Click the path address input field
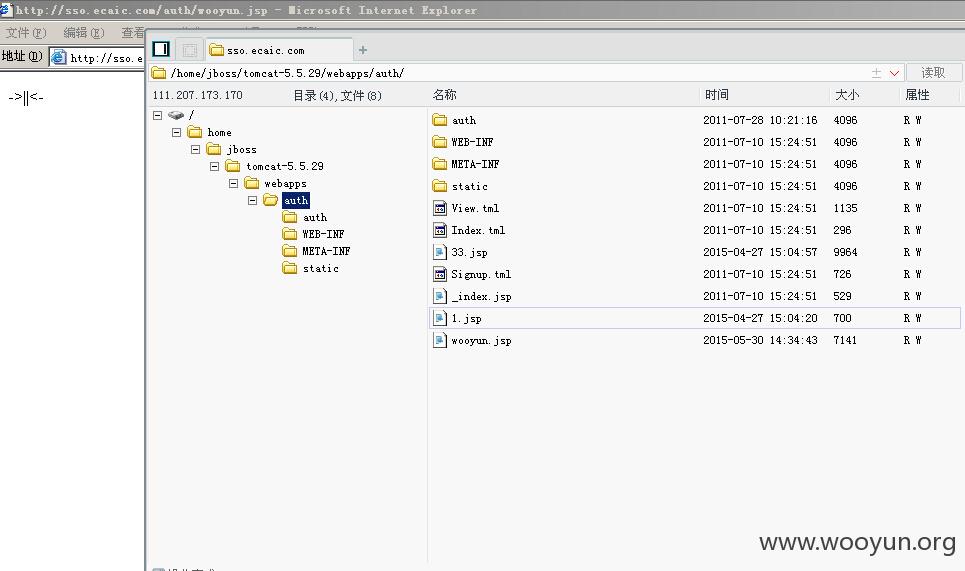The height and width of the screenshot is (571, 965). point(517,73)
